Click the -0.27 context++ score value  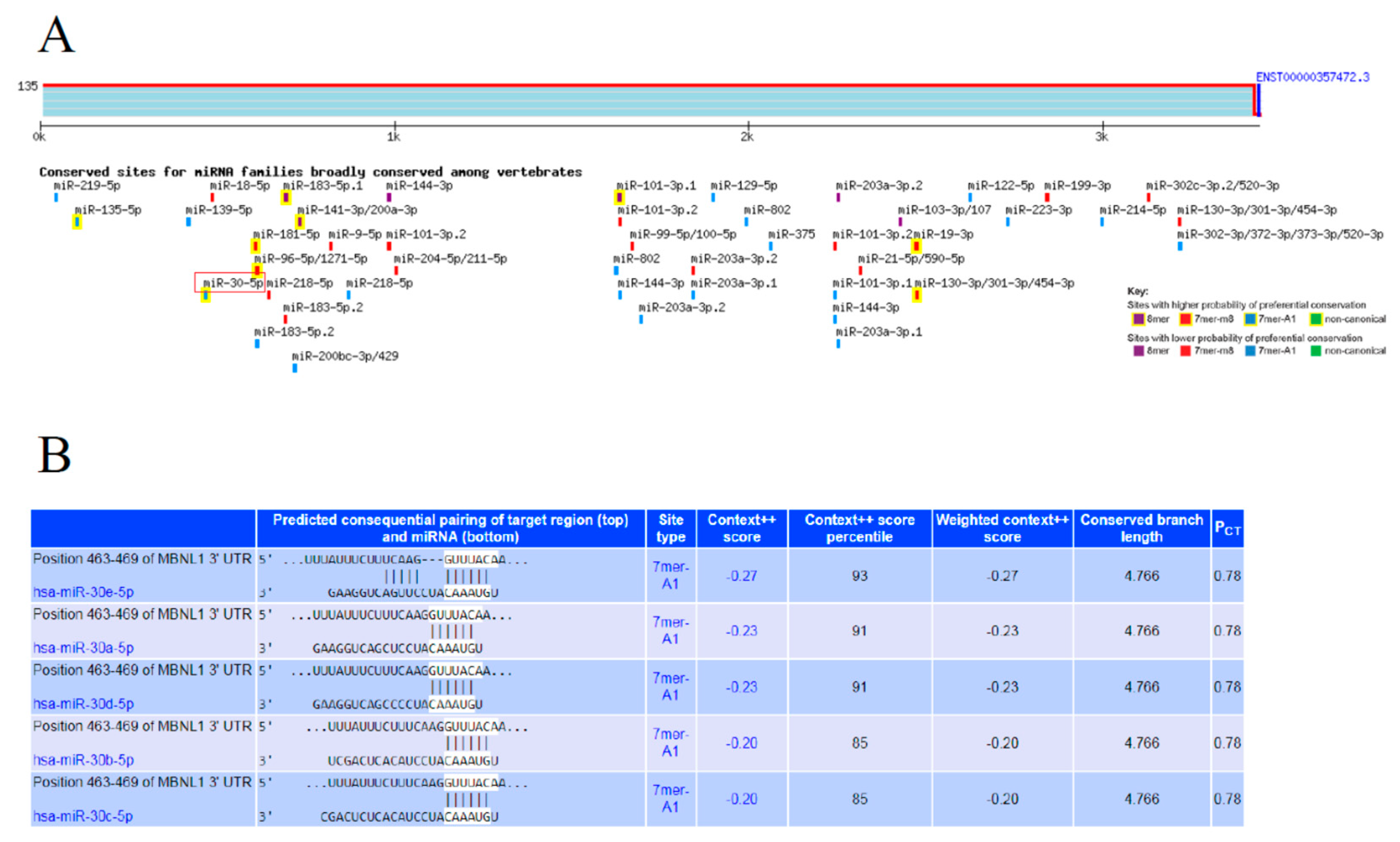tap(741, 576)
